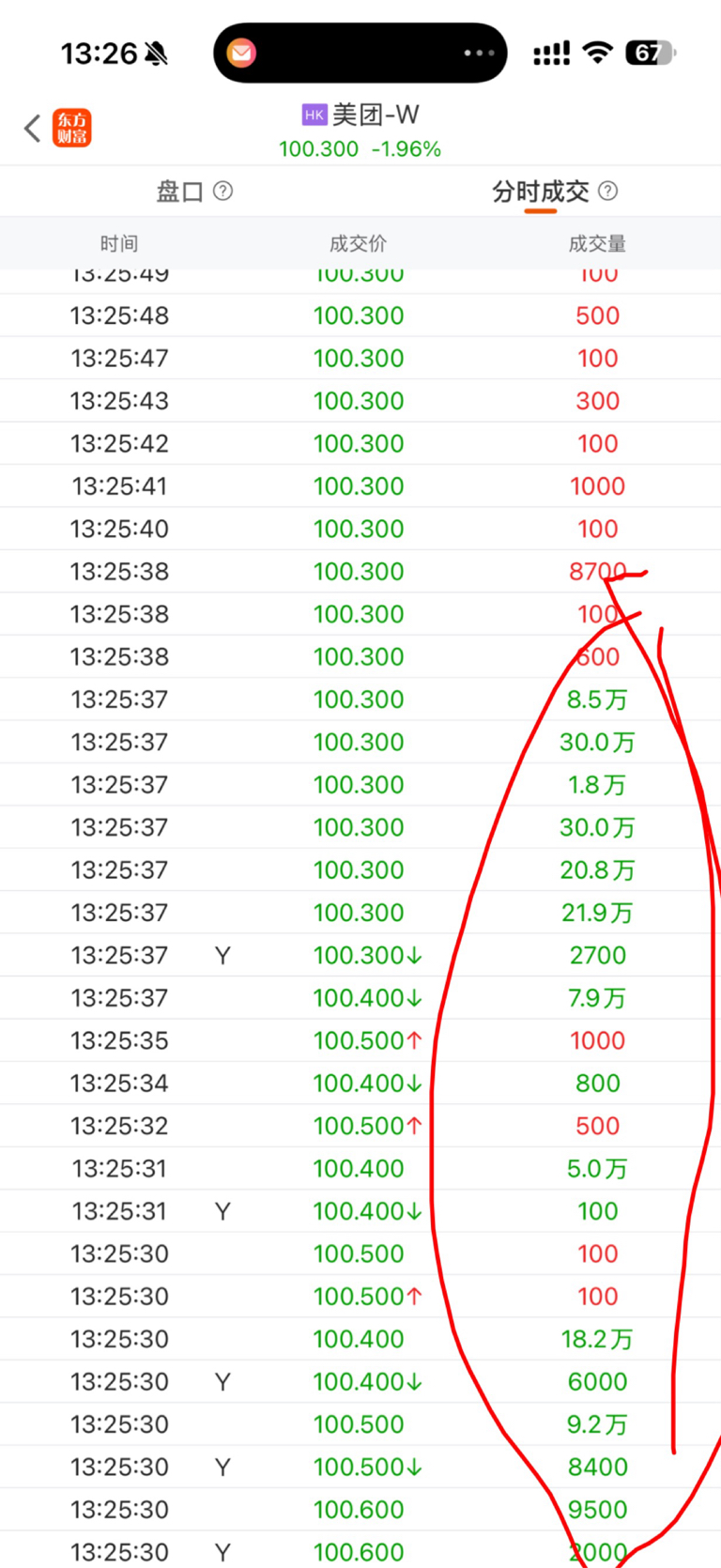Tap the 2700 volume cell

(x=597, y=956)
